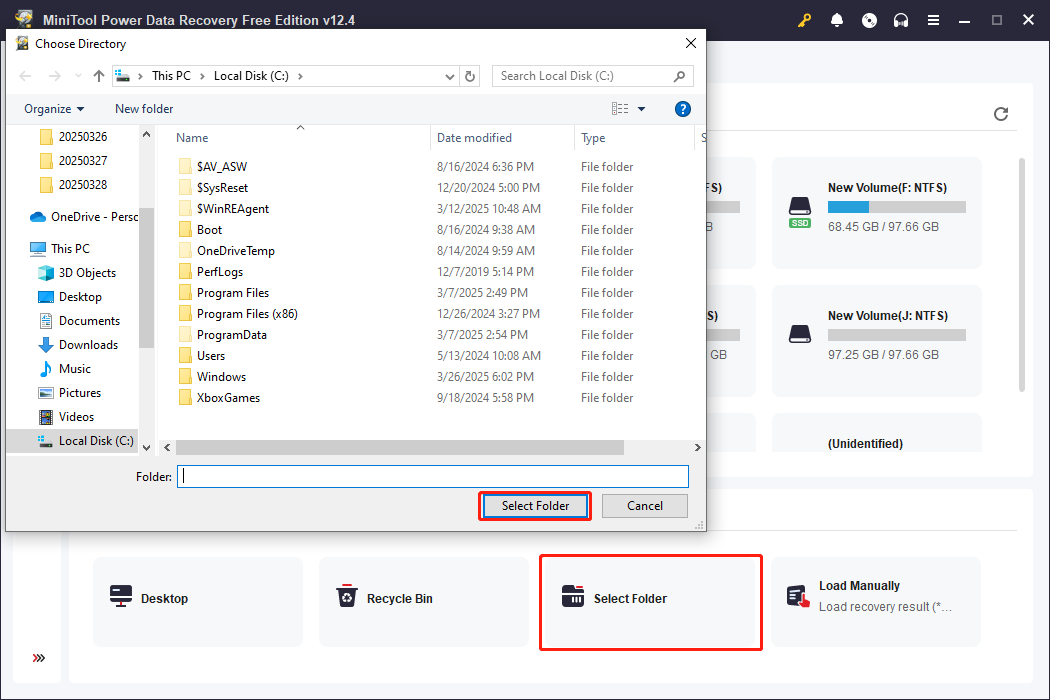
Task: Open the bell notifications icon
Action: pos(836,20)
